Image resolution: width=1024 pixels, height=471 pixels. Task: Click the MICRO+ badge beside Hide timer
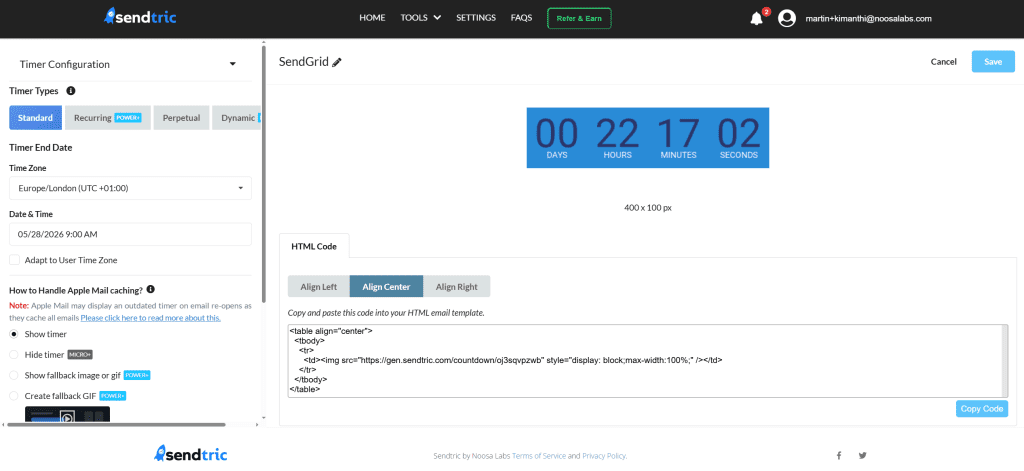point(80,355)
